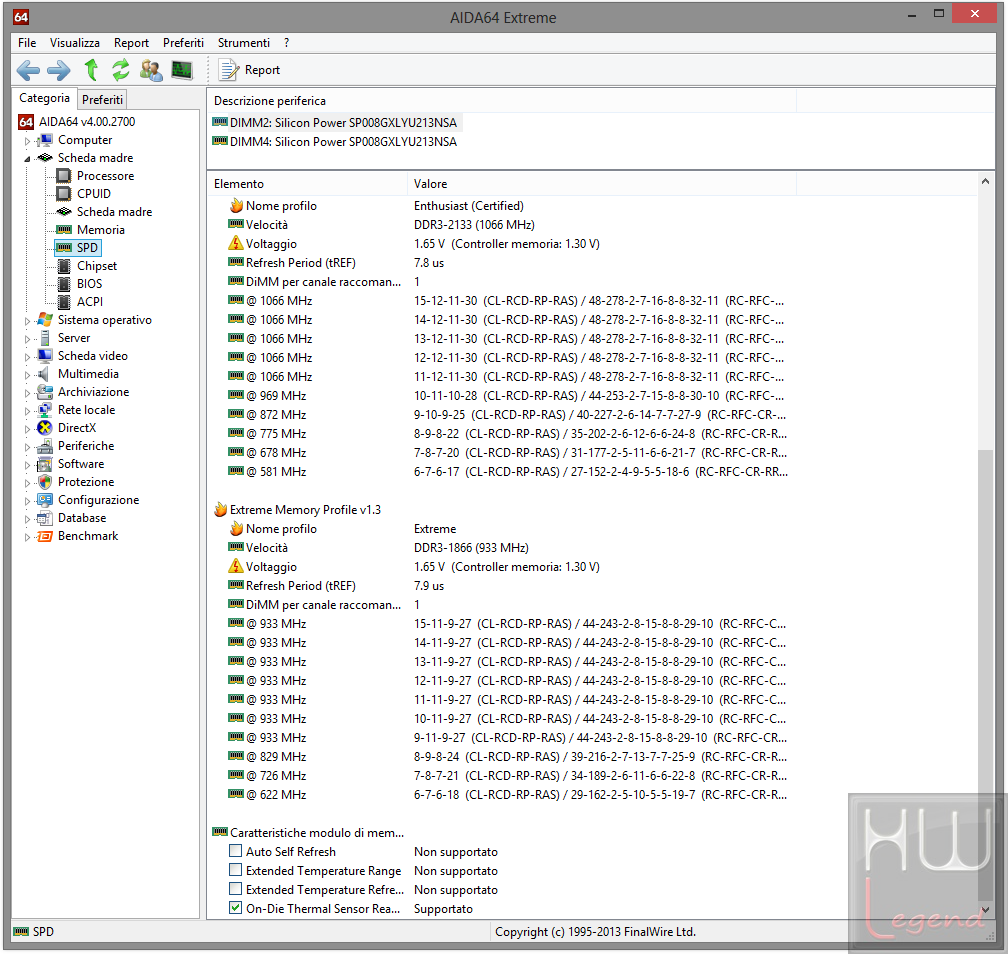Expand the Scheda video node
This screenshot has height=954, width=1008.
27,357
